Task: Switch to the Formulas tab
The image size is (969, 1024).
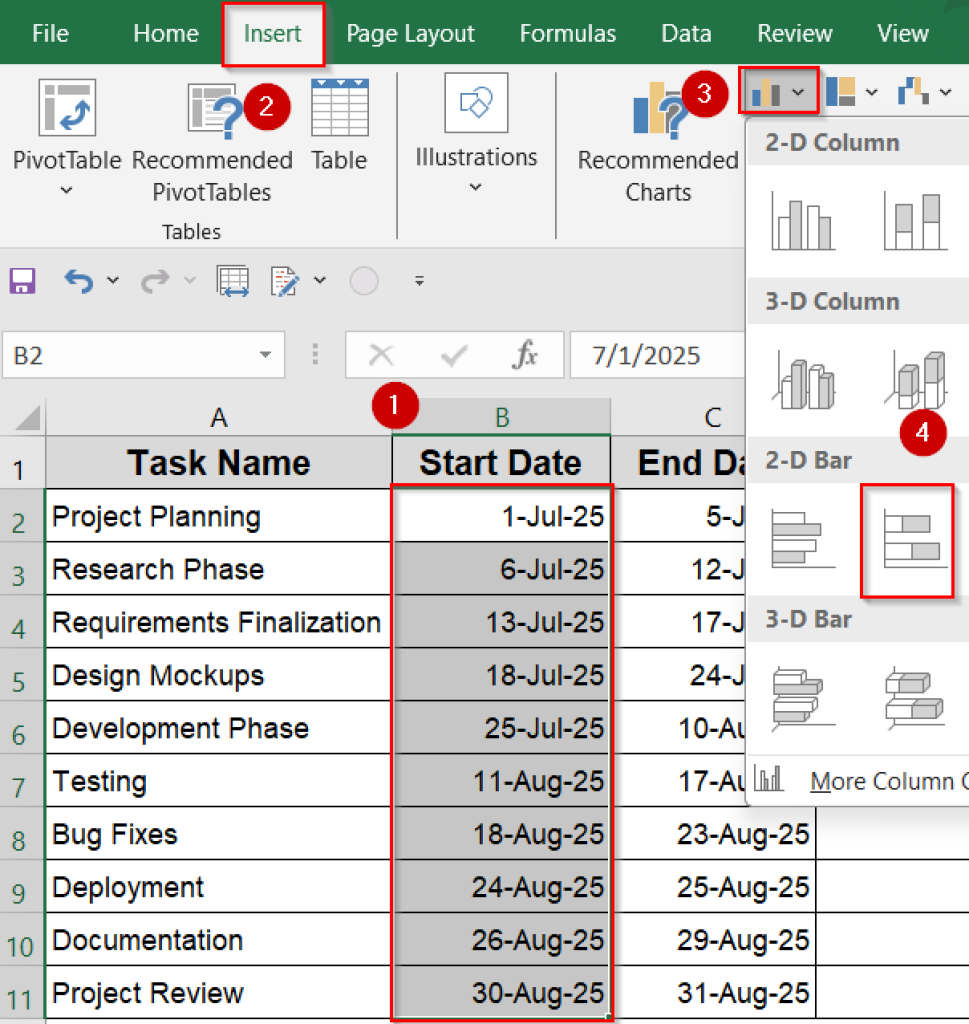Action: click(x=567, y=33)
